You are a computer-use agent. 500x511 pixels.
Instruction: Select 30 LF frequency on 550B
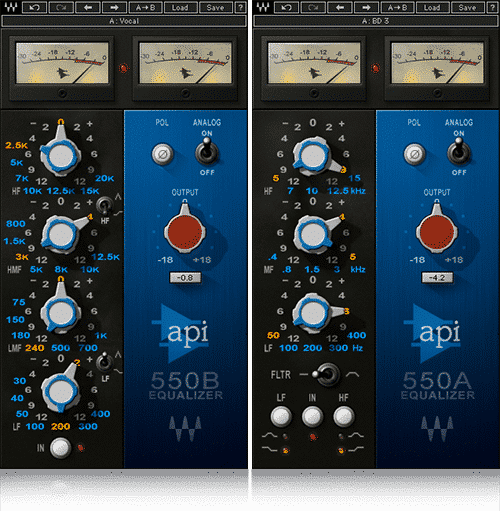point(20,381)
